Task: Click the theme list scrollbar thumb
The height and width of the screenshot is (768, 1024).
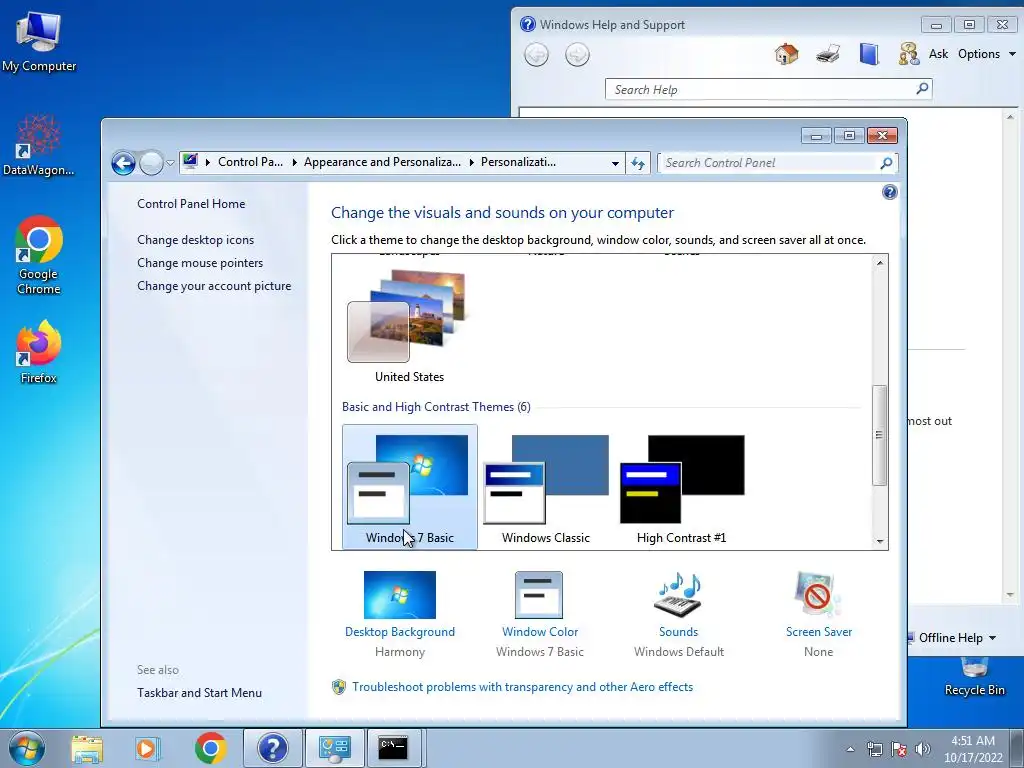Action: coord(880,435)
